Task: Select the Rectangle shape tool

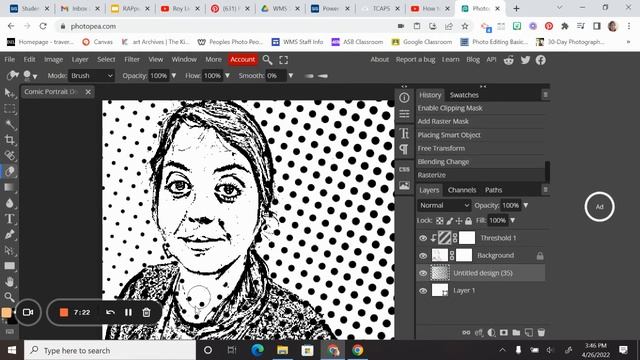Action: tap(9, 266)
